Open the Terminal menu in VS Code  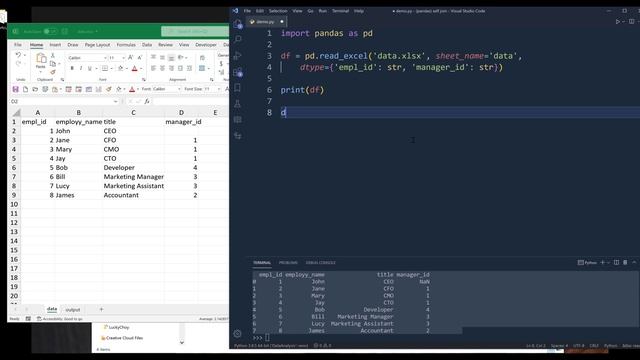(x=340, y=11)
